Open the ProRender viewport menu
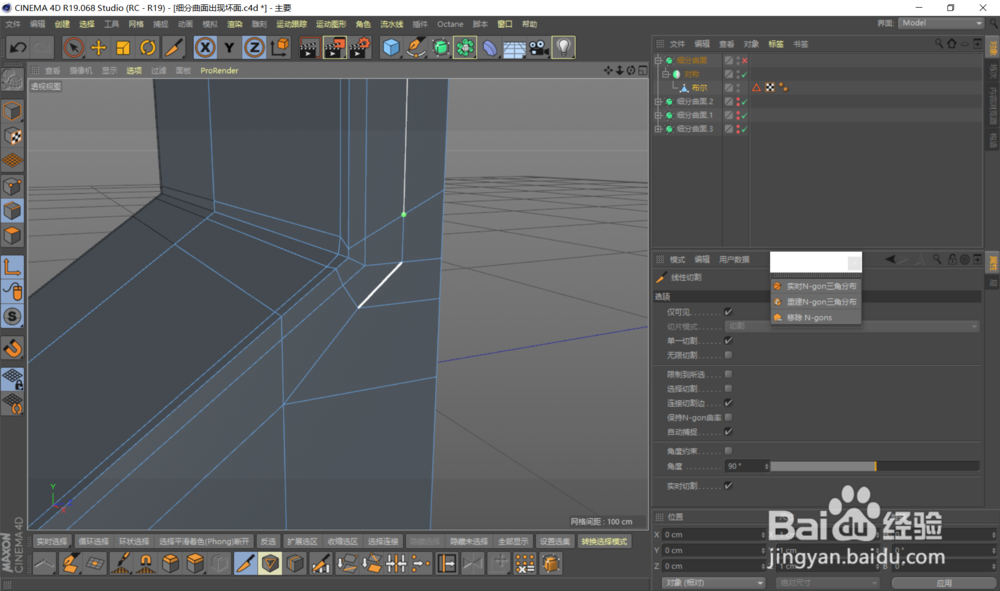Viewport: 1000px width, 591px height. [x=219, y=71]
